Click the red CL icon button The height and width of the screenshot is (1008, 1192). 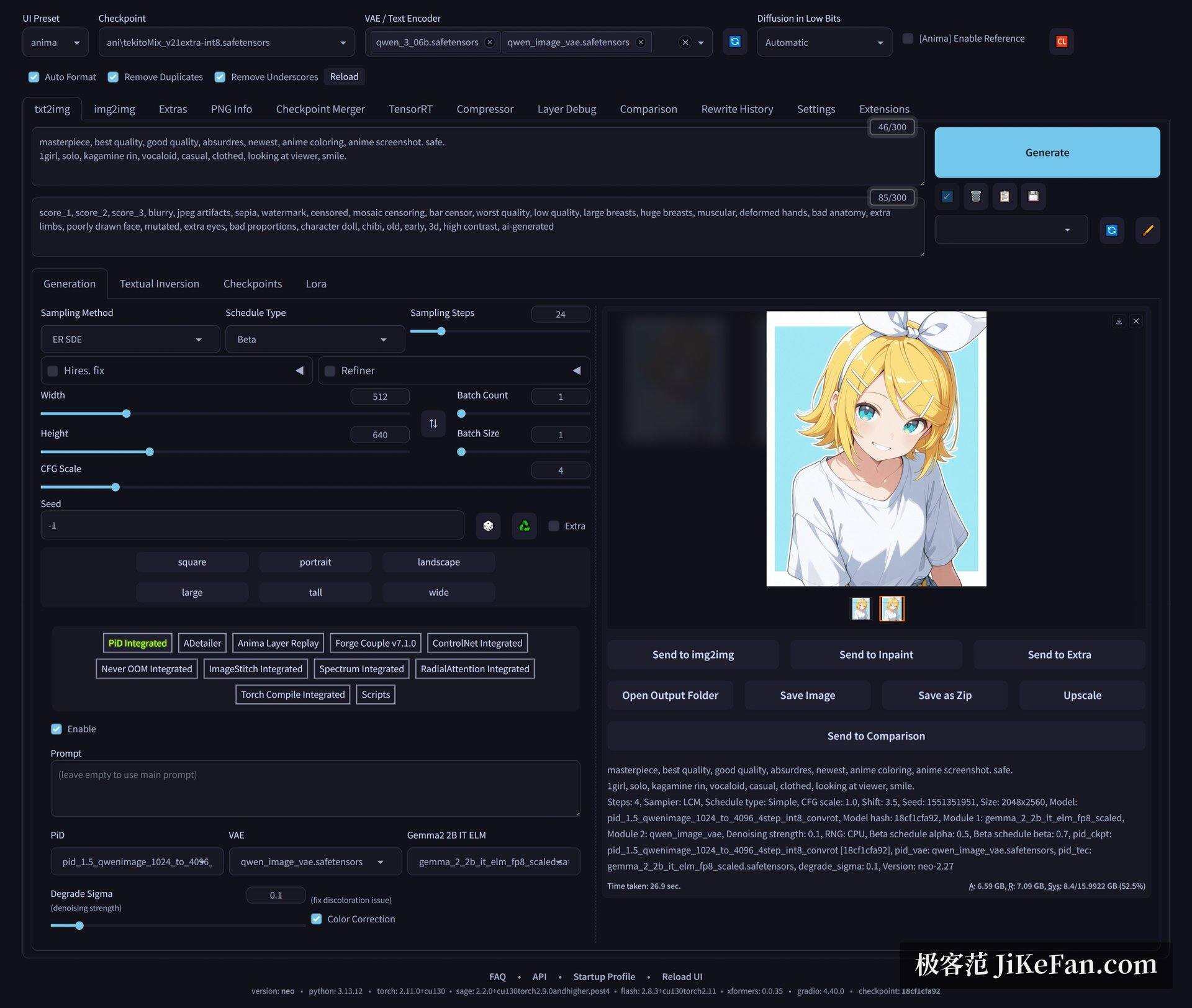[1062, 42]
